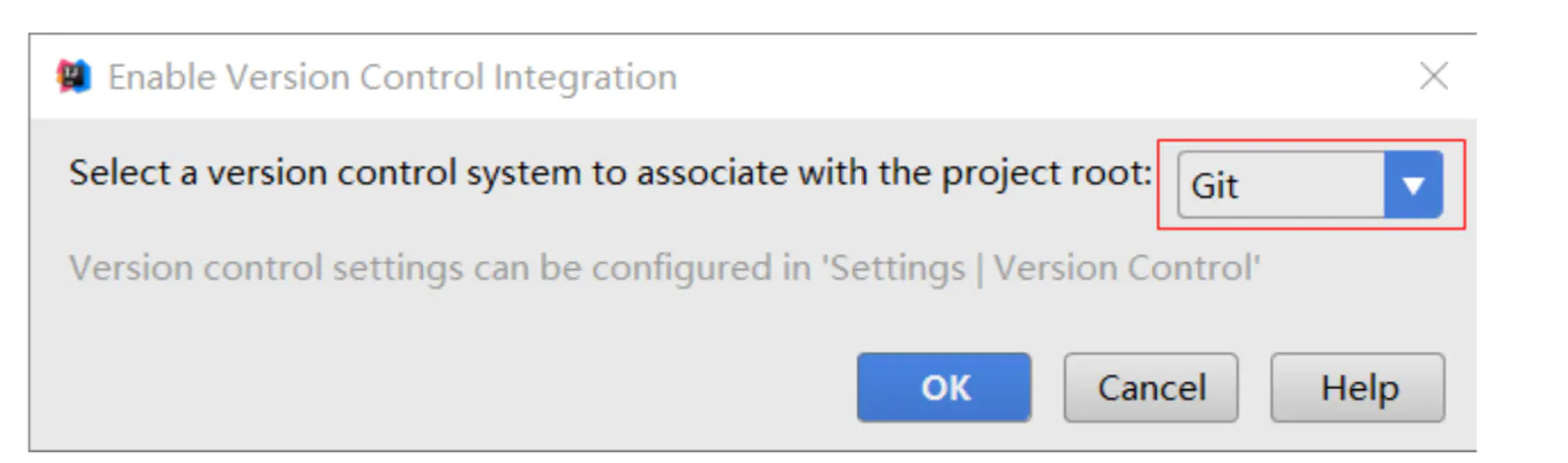Open Help for this dialog
Viewport: 1568px width, 463px height.
pyautogui.click(x=1357, y=387)
